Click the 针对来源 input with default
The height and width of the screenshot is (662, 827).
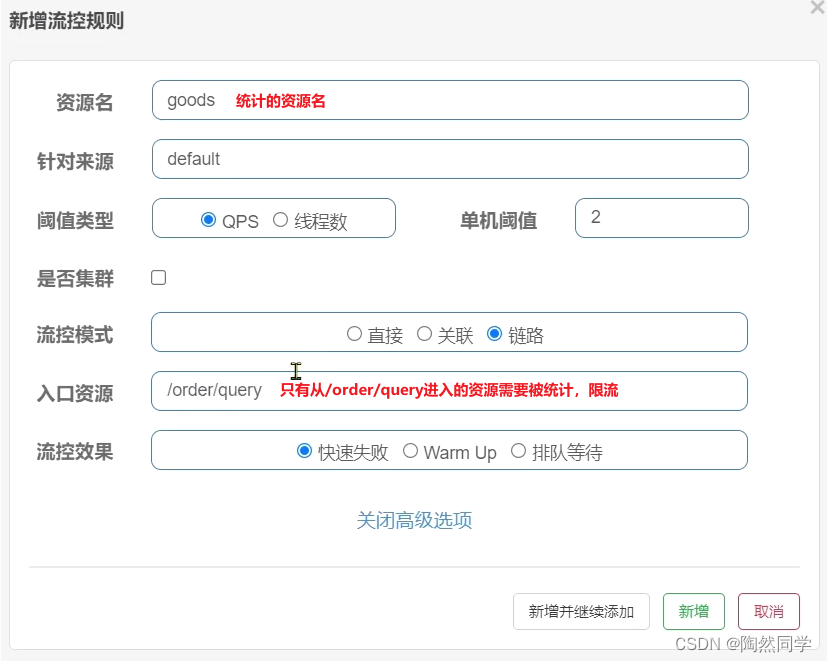tap(450, 159)
